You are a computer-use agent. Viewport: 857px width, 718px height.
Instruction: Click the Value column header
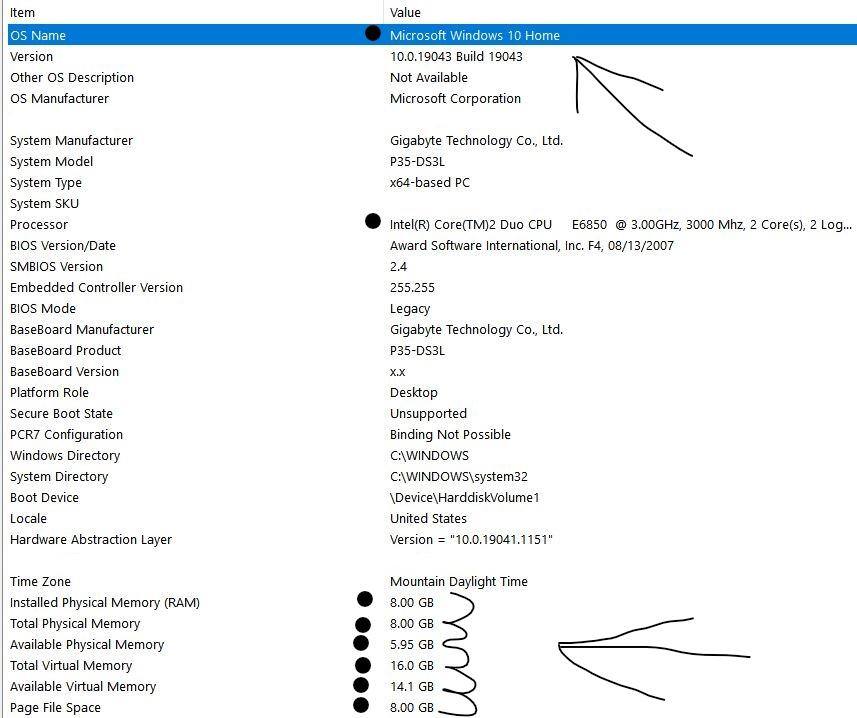(x=405, y=12)
